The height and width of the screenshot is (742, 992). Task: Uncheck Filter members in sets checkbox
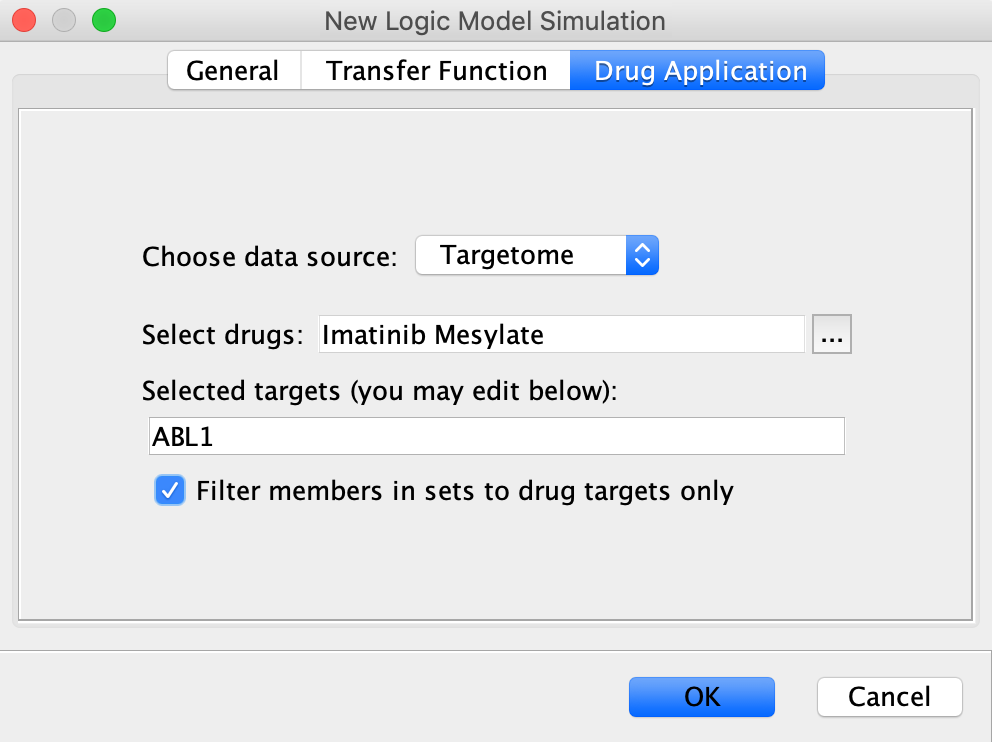tap(170, 490)
